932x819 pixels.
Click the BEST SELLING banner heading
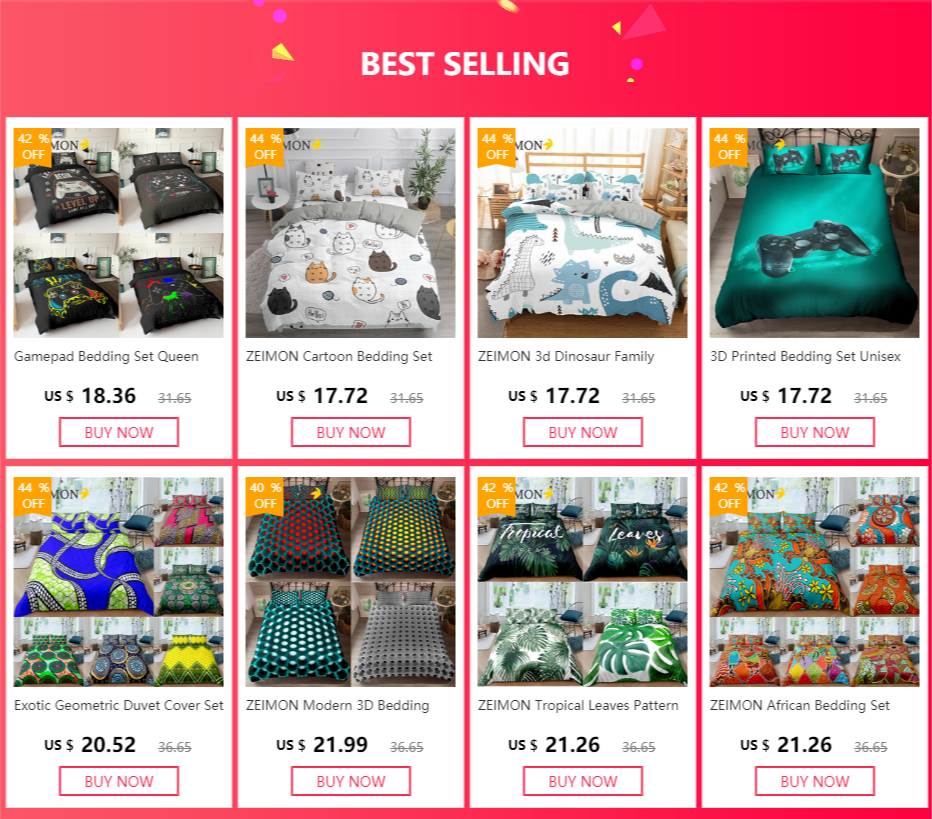tap(465, 64)
